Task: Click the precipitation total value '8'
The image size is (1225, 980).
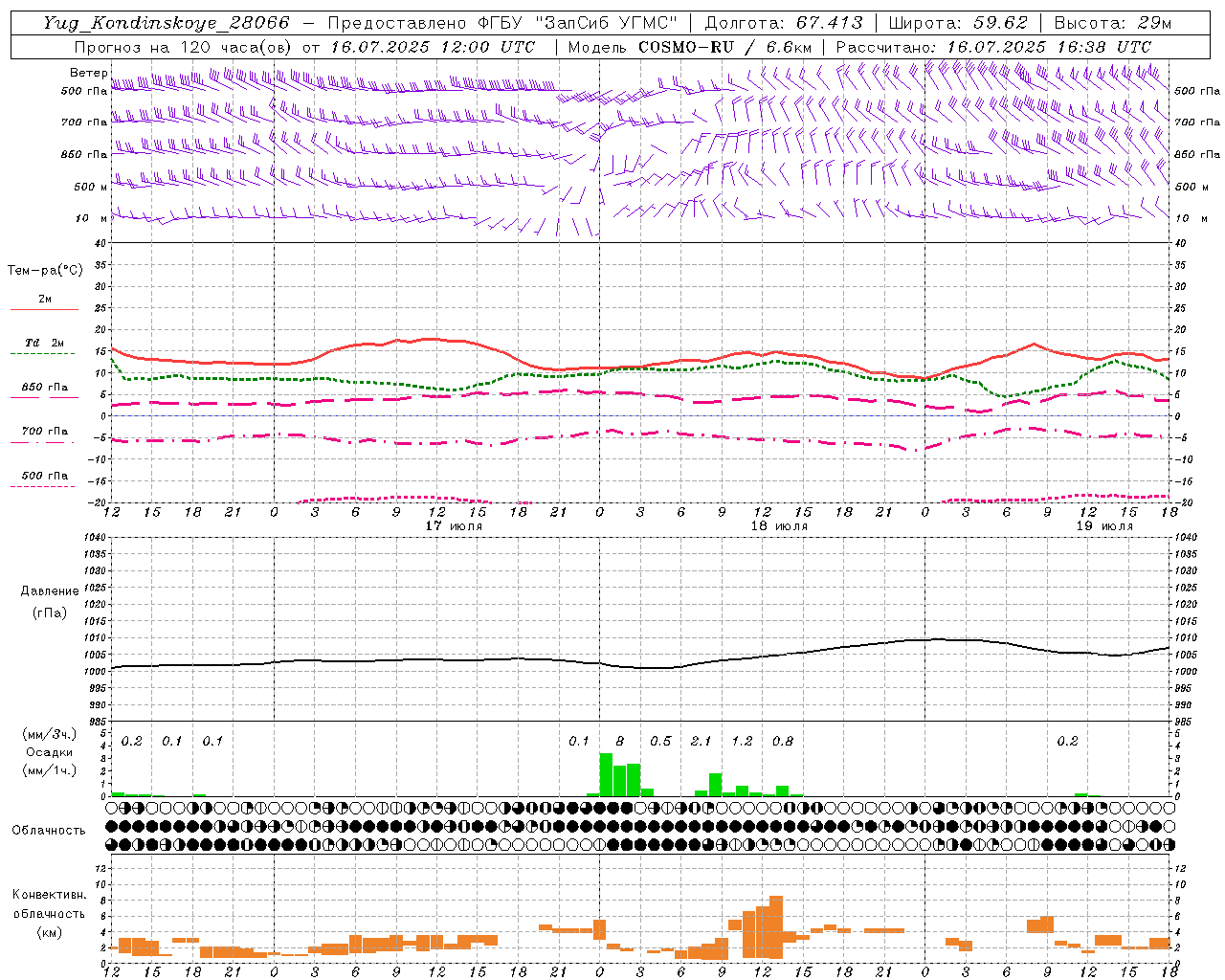Action: coord(620,741)
